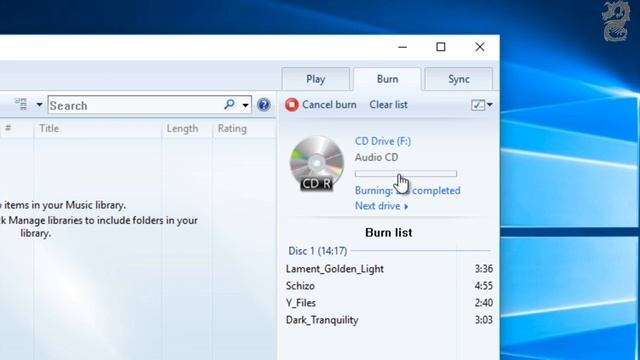Close the Windows Media Player window
The width and height of the screenshot is (640, 360).
pos(480,47)
